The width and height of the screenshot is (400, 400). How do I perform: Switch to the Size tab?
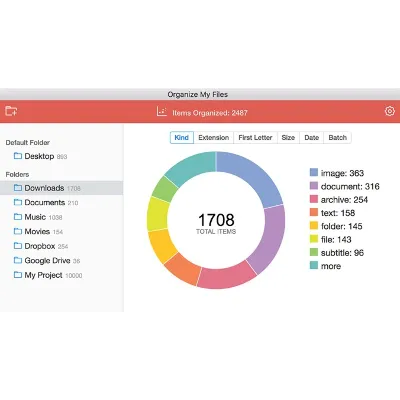[288, 138]
